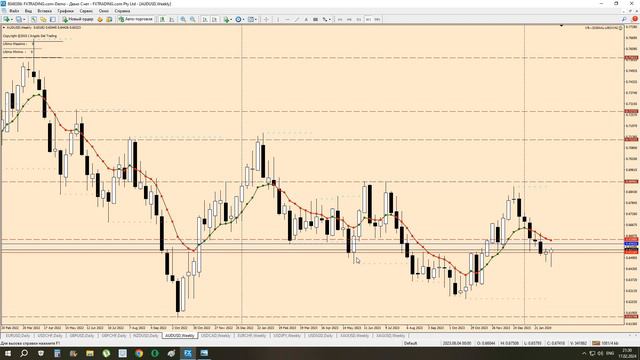Image resolution: width=640 pixels, height=360 pixels.
Task: Toggle the Market Watch window icon
Action: pyautogui.click(x=33, y=19)
